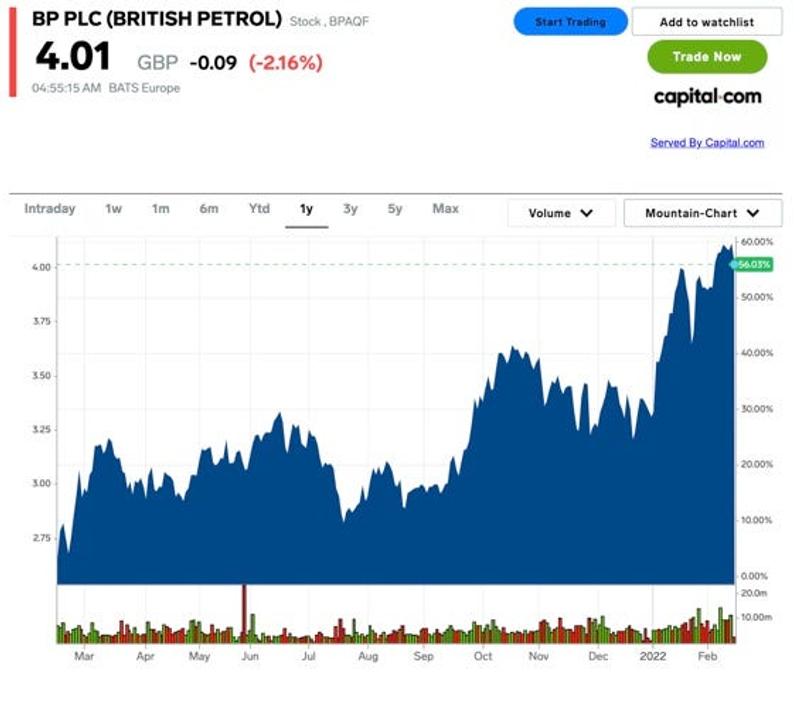
Task: Click the BPAQF ticker symbol text
Action: tap(348, 21)
